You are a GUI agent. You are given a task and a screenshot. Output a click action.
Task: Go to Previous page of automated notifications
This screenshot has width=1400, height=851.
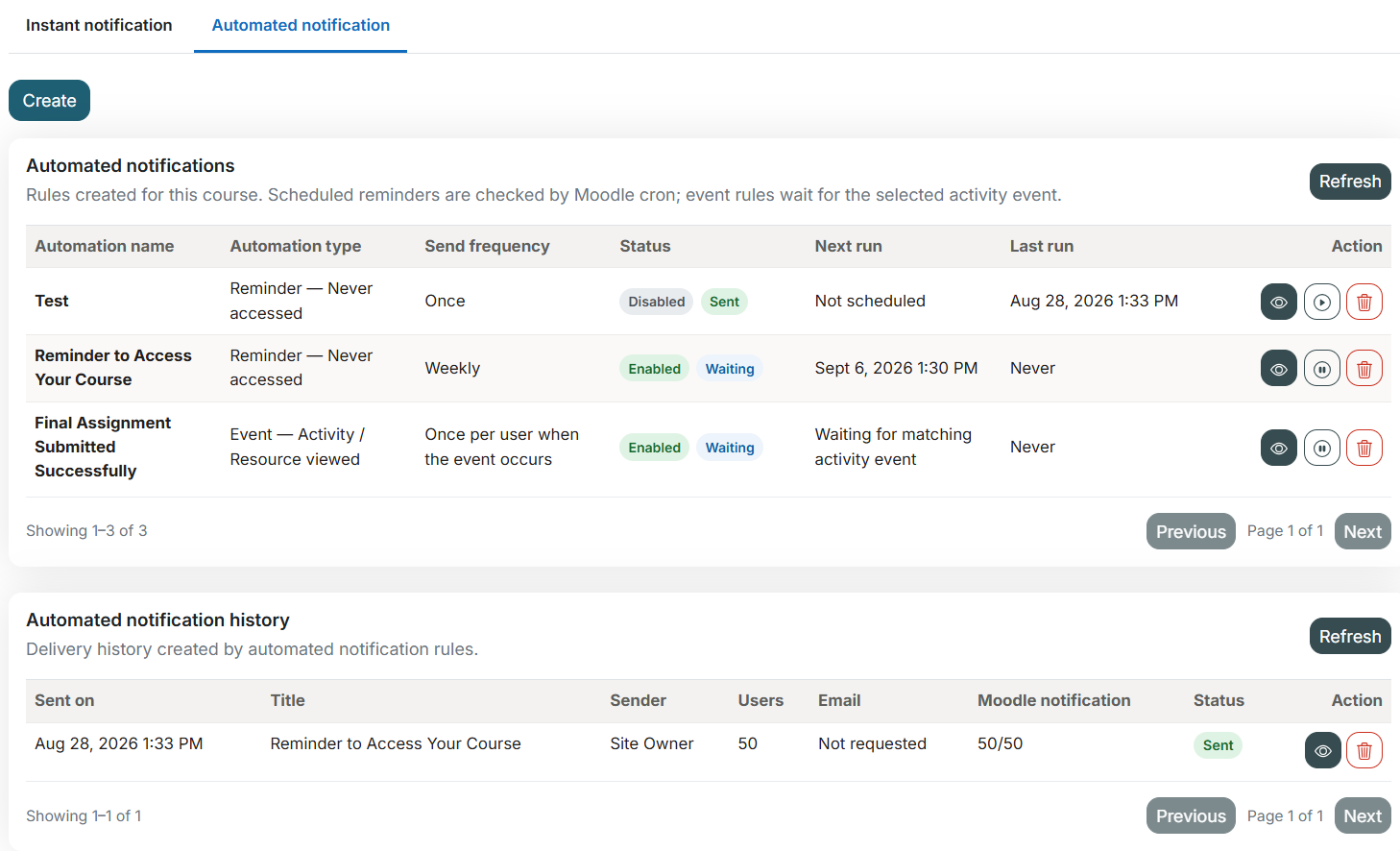1191,531
